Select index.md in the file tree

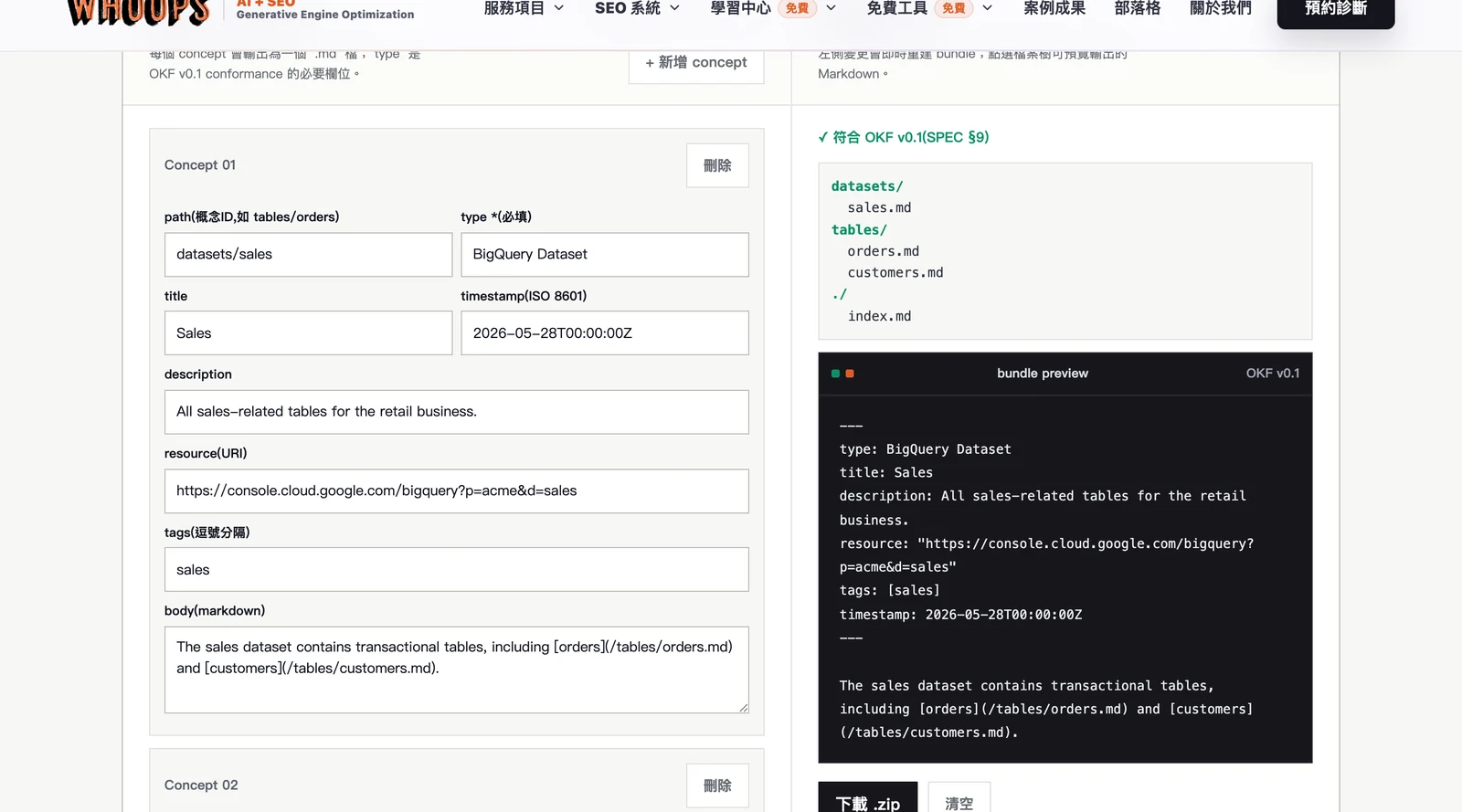point(879,316)
